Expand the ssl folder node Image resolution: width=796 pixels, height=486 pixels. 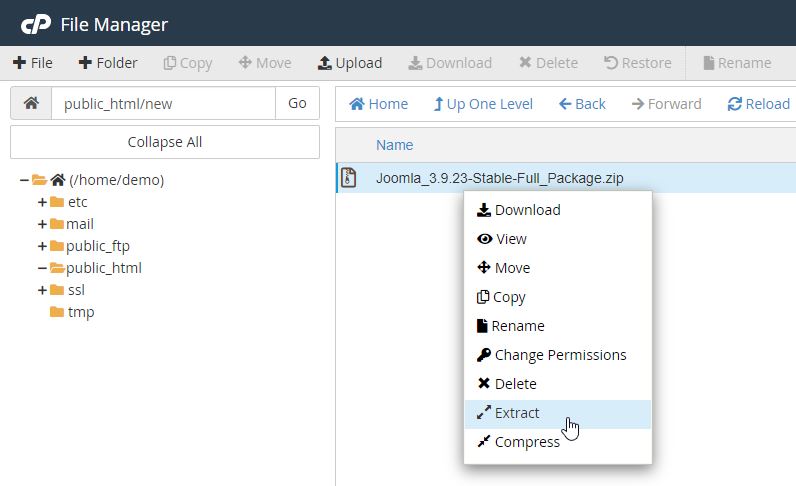click(x=43, y=290)
